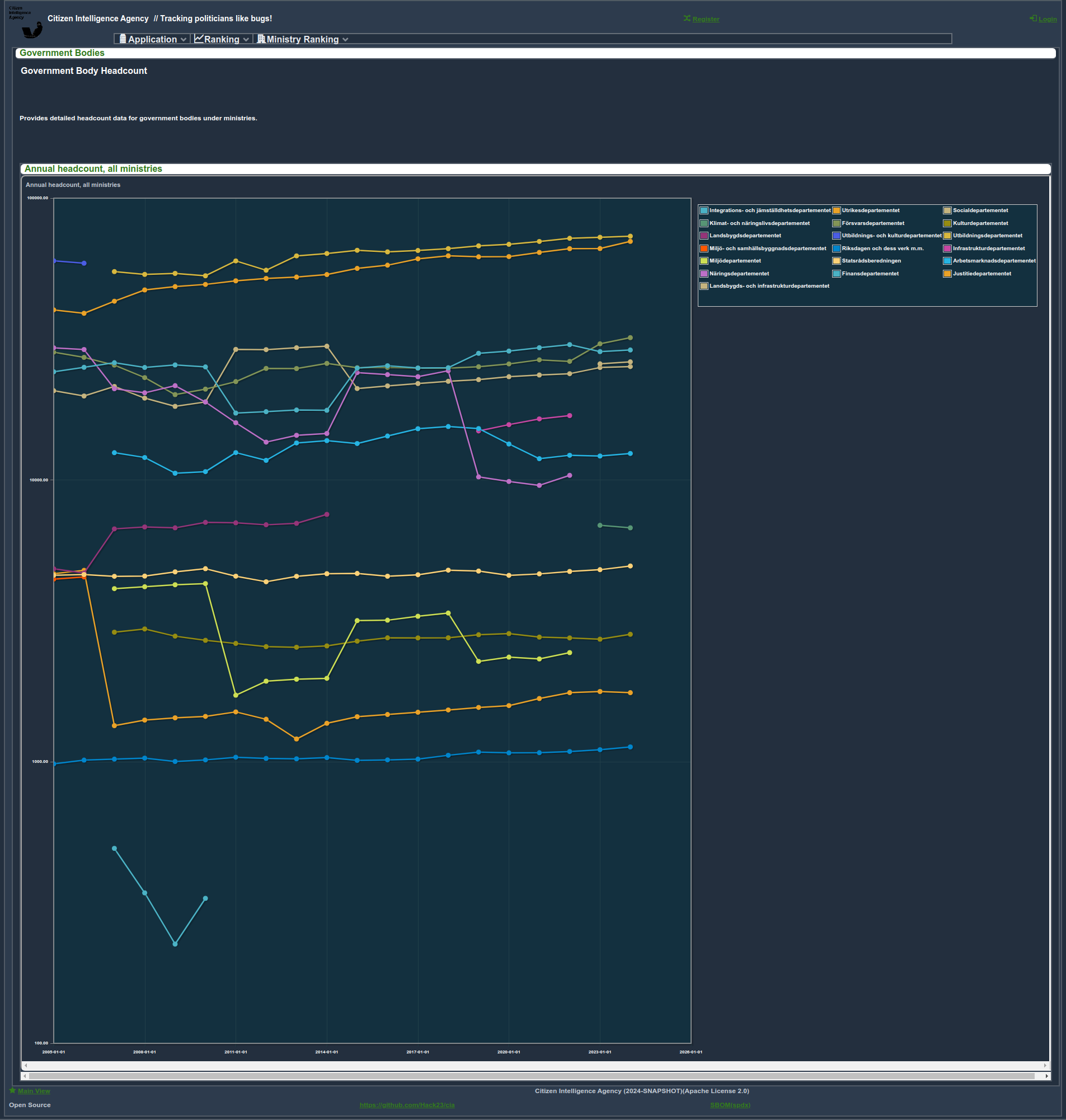Click the lower page scrollbar left arrow
This screenshot has width=1066, height=1120.
(25, 1076)
